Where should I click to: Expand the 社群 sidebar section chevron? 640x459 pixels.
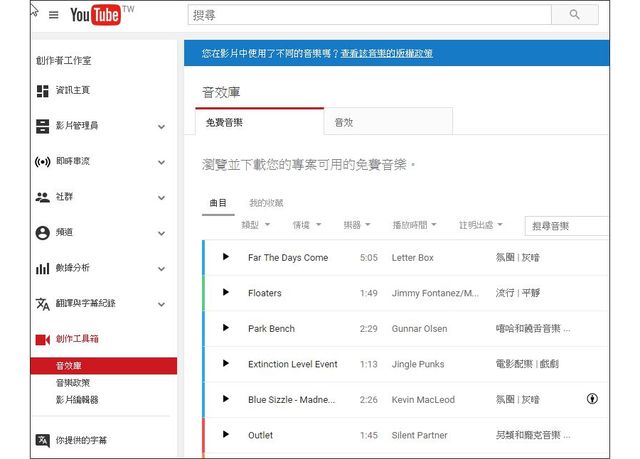(x=162, y=198)
